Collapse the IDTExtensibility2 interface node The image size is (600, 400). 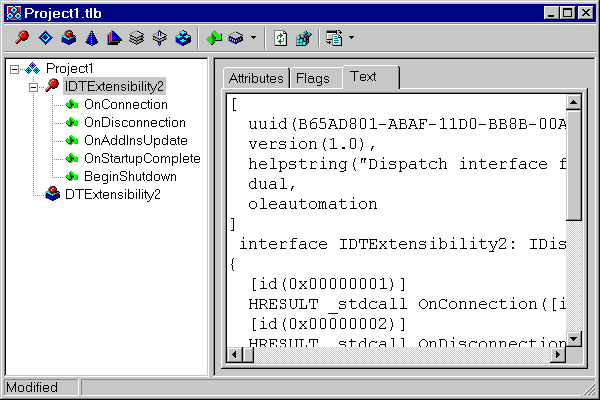[x=33, y=86]
